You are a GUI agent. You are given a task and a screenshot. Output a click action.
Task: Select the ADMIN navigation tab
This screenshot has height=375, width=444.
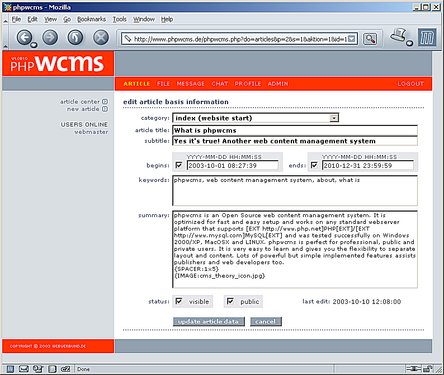[x=278, y=84]
